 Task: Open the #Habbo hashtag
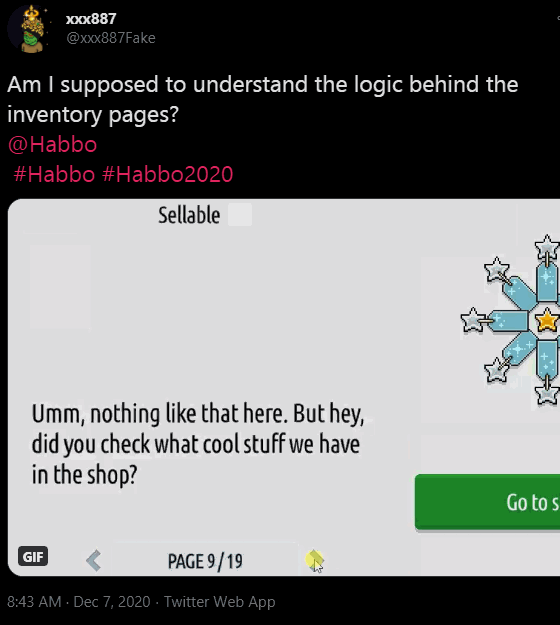click(x=54, y=174)
